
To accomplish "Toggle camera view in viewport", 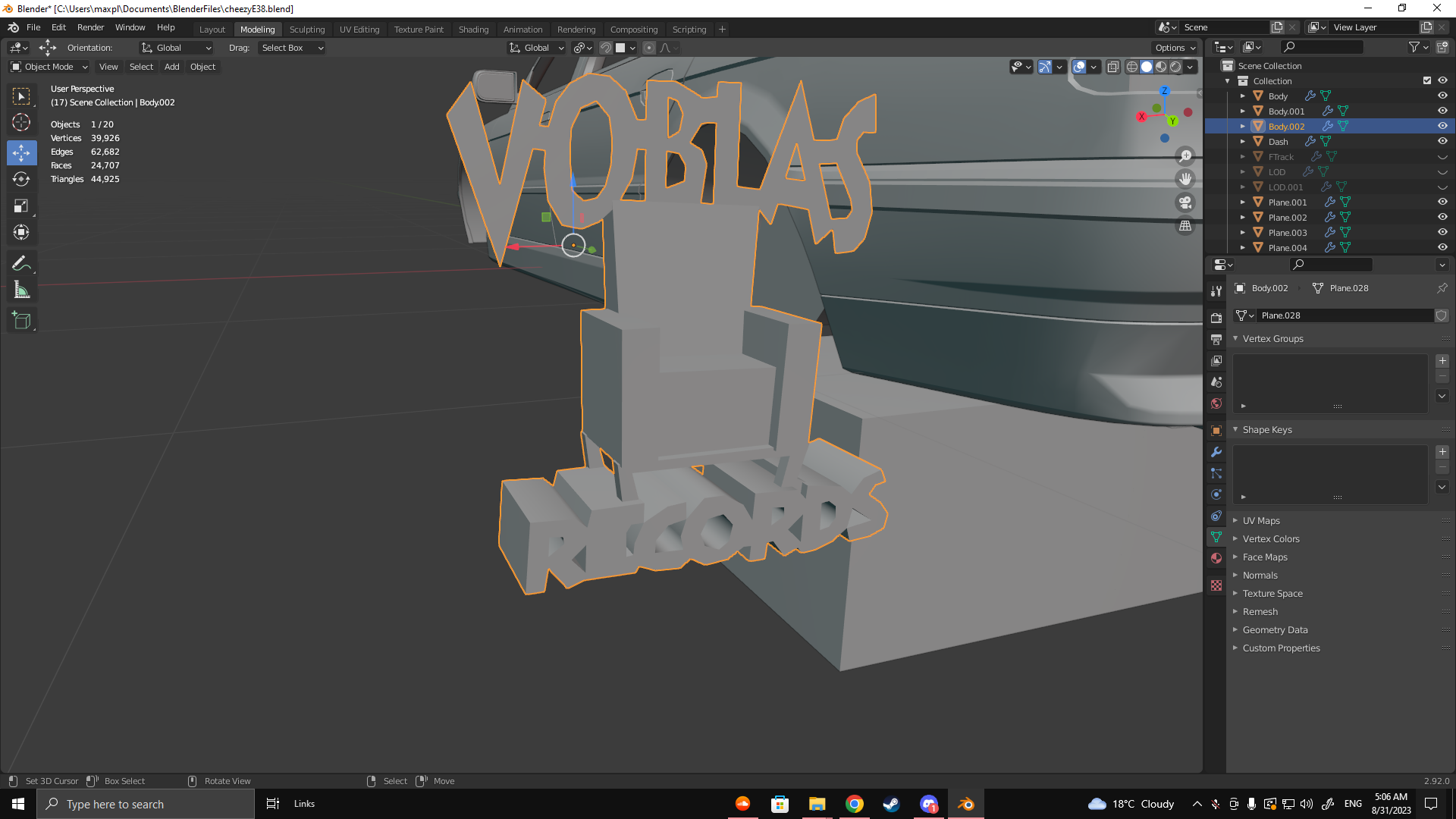I will [x=1185, y=202].
